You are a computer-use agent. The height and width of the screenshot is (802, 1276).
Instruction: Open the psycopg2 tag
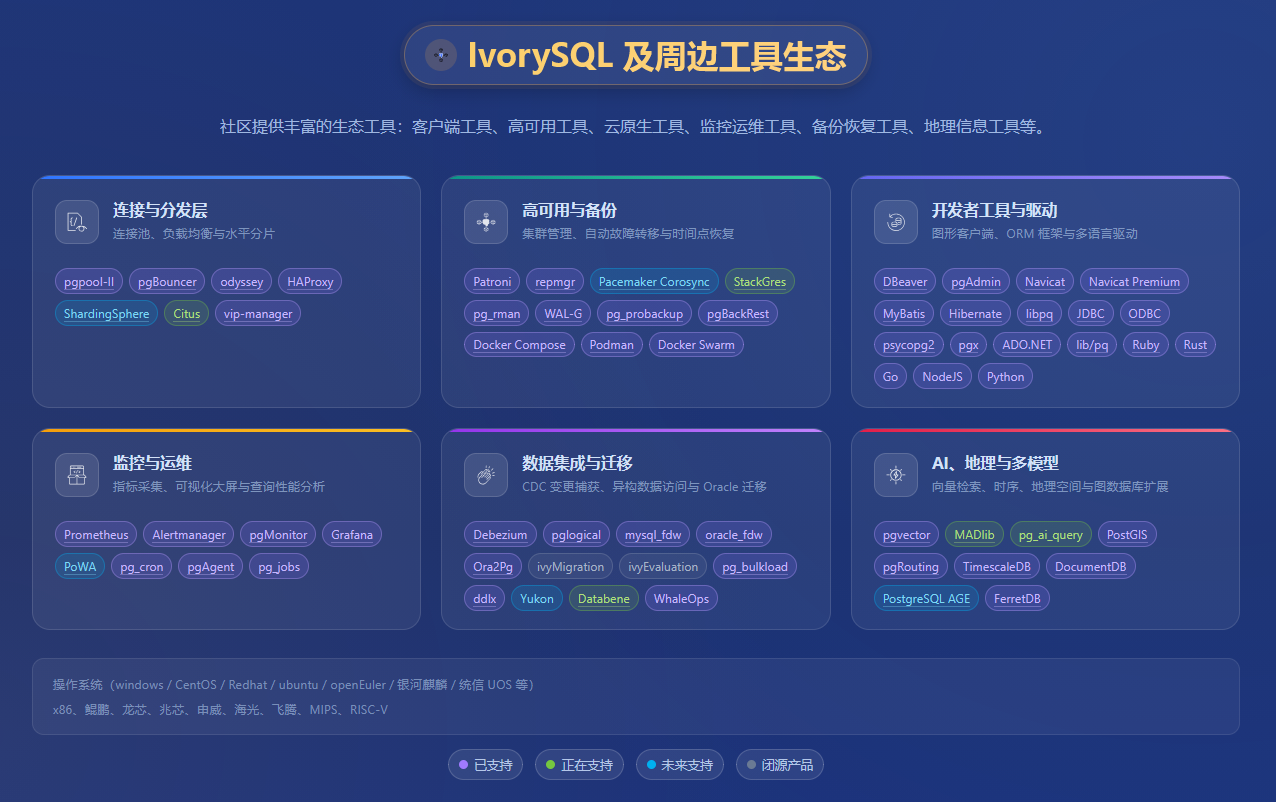click(909, 345)
